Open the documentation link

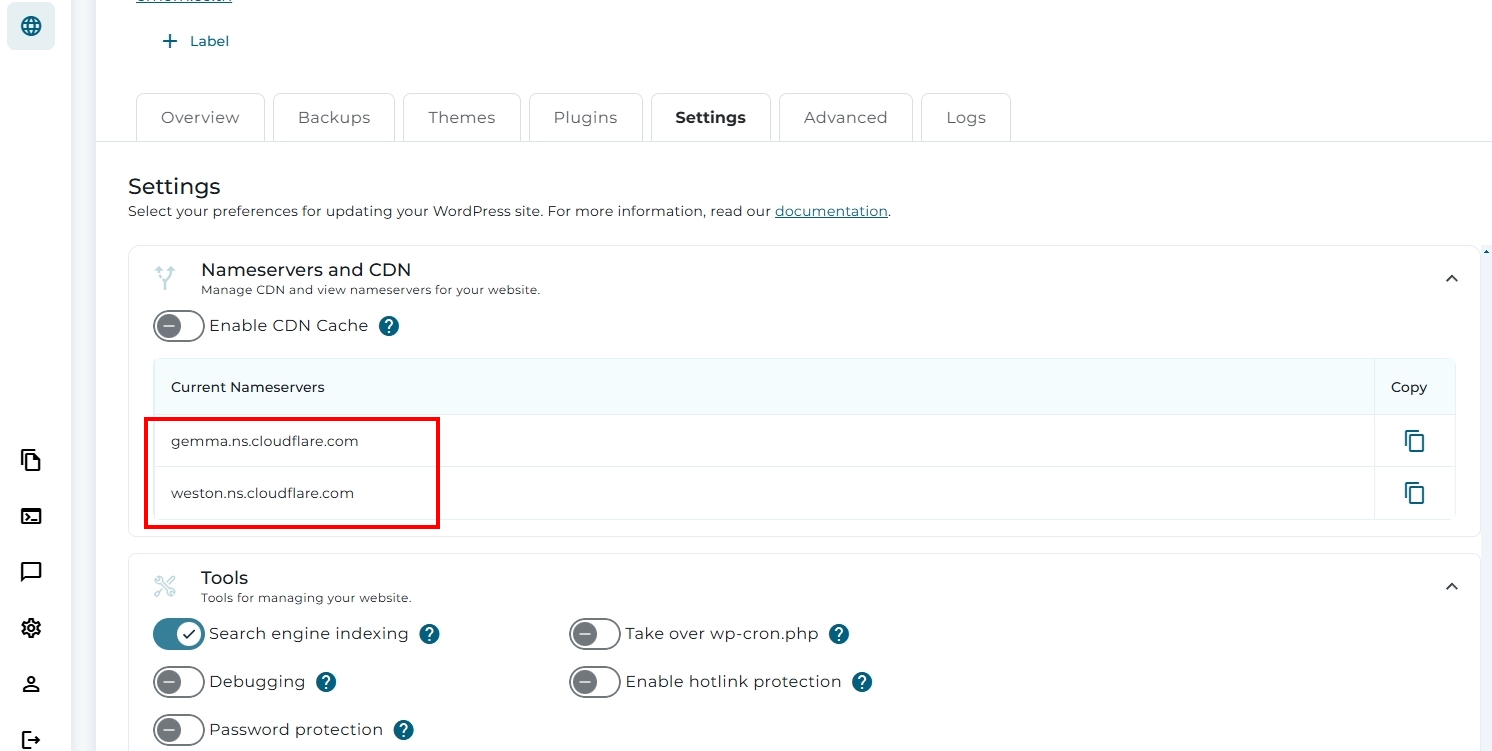click(x=831, y=211)
